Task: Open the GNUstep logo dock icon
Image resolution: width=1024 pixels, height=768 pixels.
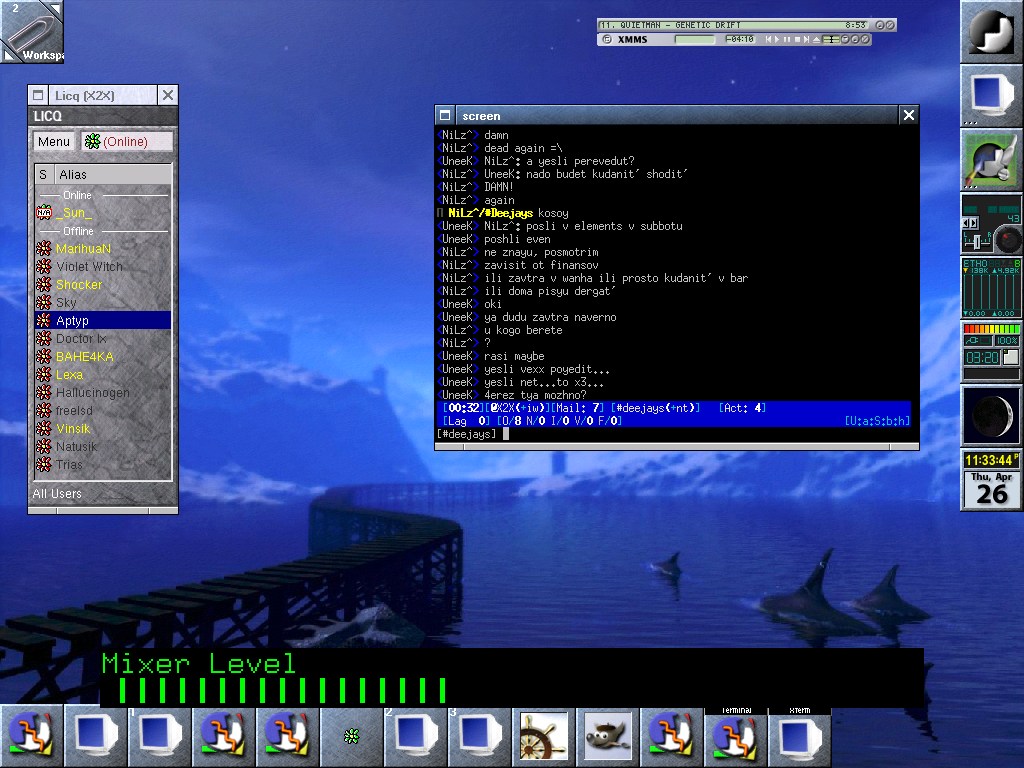Action: [991, 31]
